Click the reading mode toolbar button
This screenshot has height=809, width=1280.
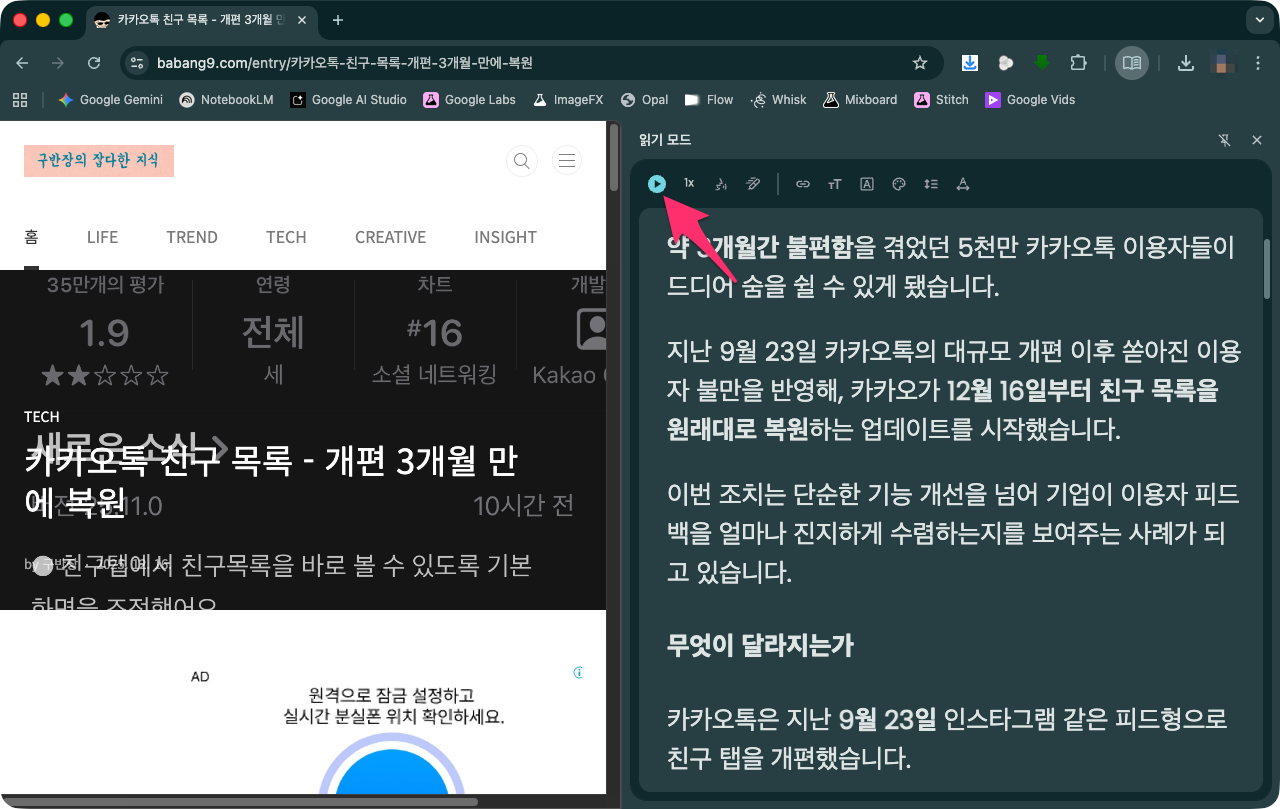tap(1132, 63)
